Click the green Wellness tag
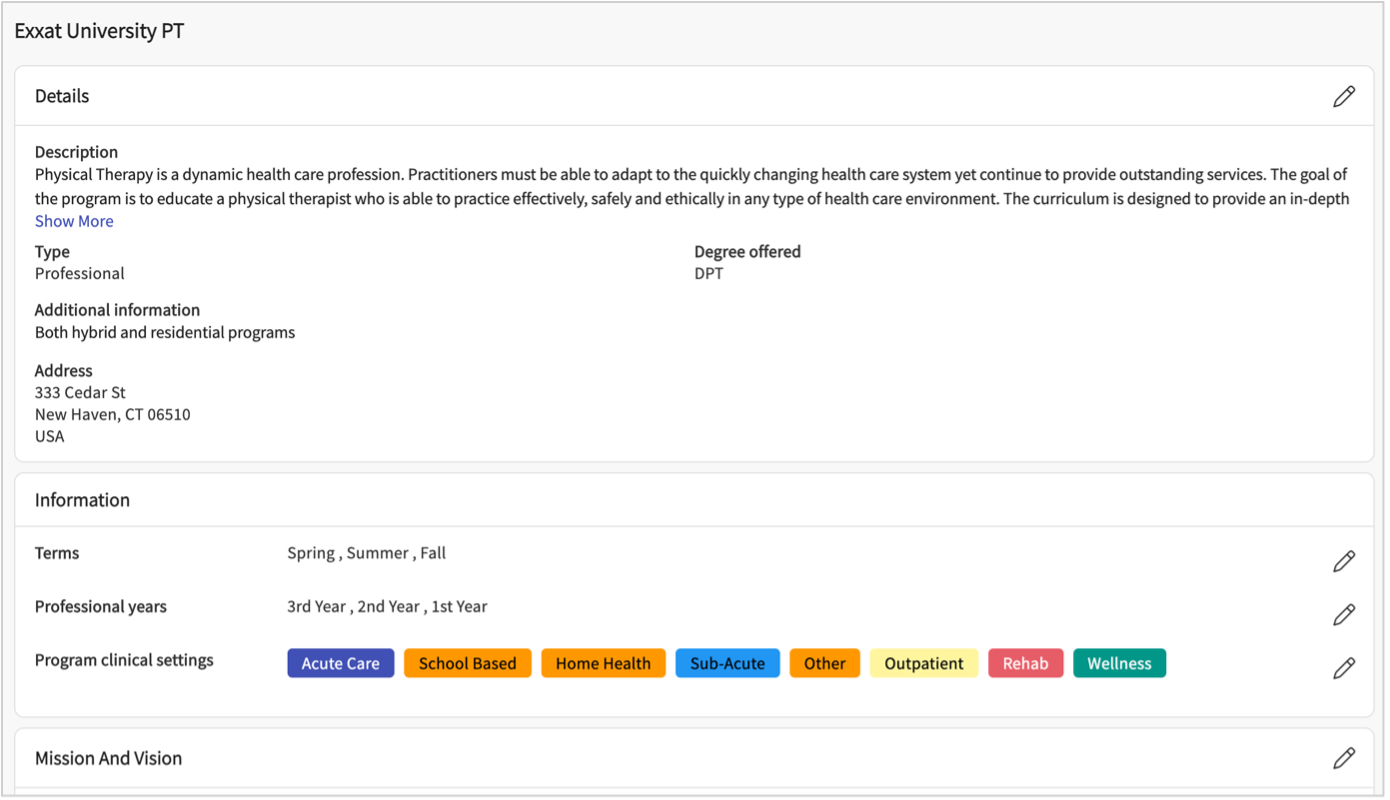The image size is (1390, 800). 1119,663
